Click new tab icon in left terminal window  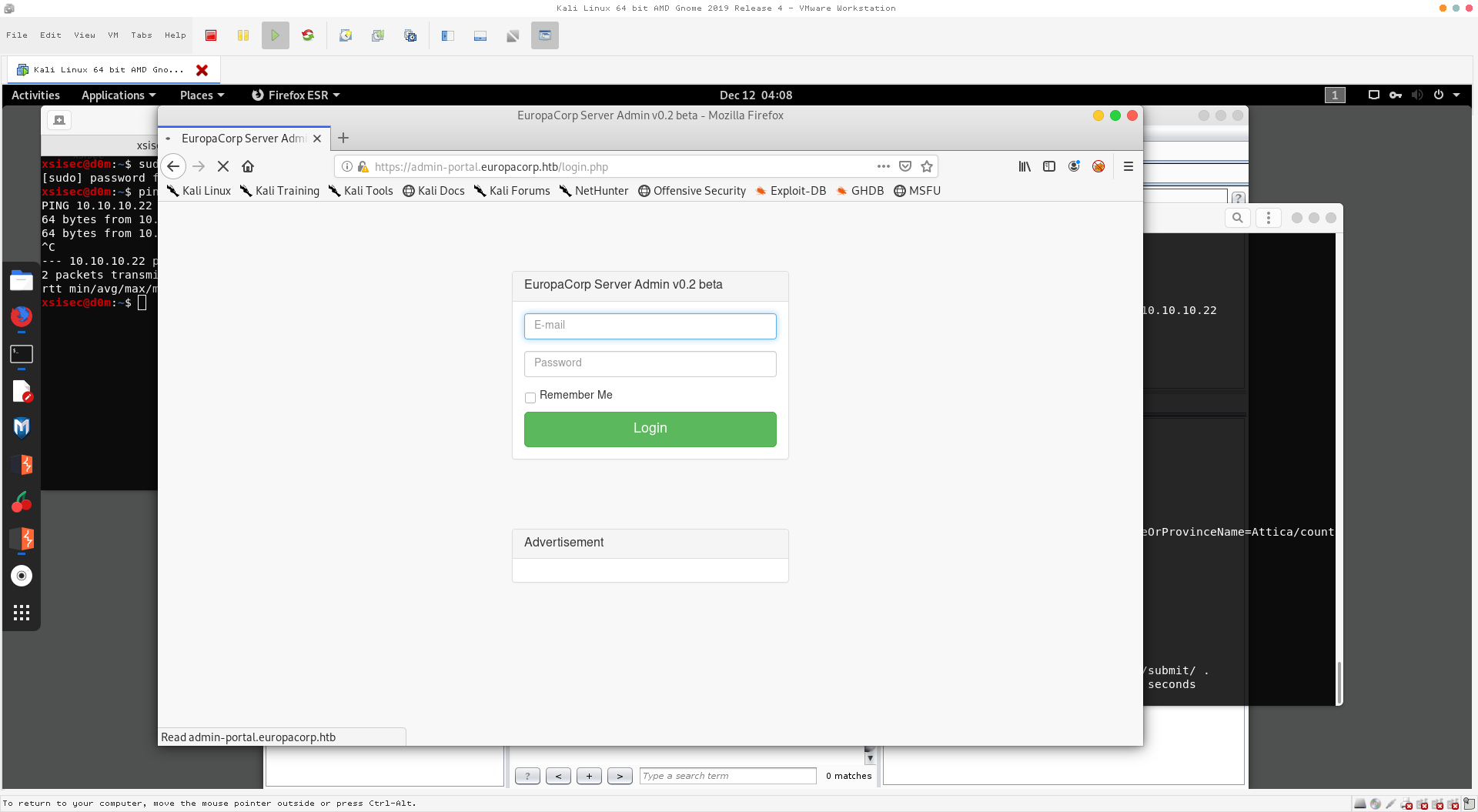(59, 120)
